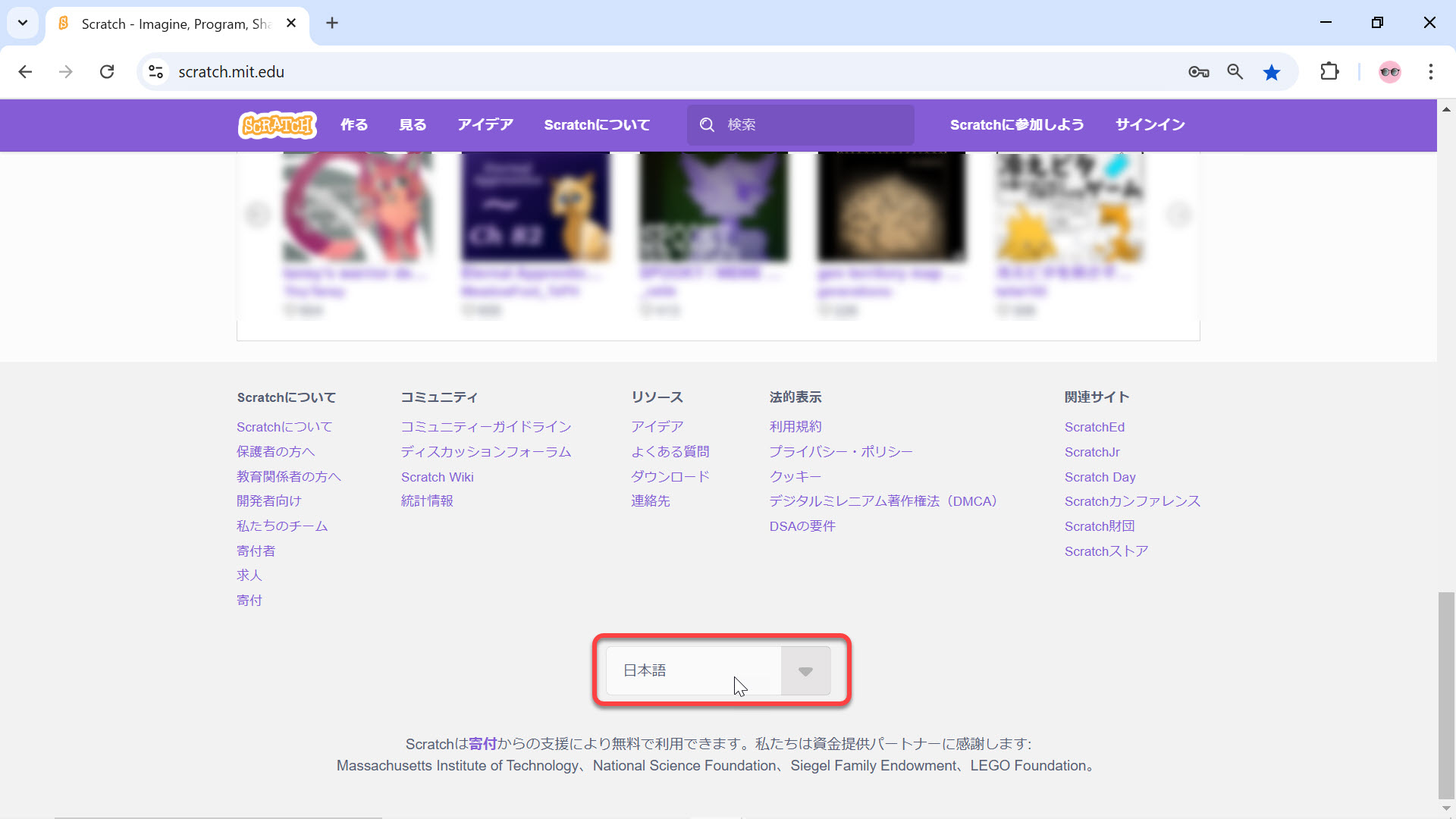Open ScratchJr link
The height and width of the screenshot is (819, 1456).
(1092, 452)
